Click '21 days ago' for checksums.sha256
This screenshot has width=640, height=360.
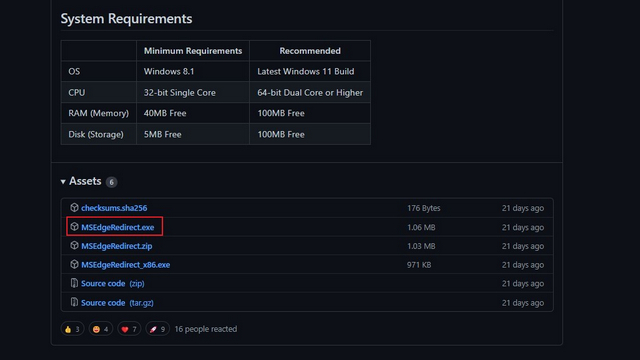(523, 208)
